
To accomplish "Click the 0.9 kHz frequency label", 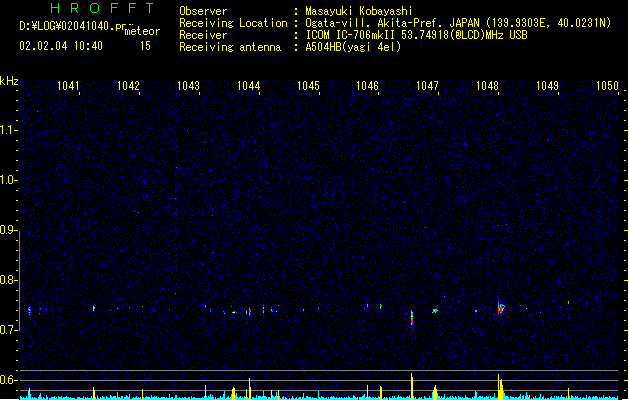I will pos(8,230).
